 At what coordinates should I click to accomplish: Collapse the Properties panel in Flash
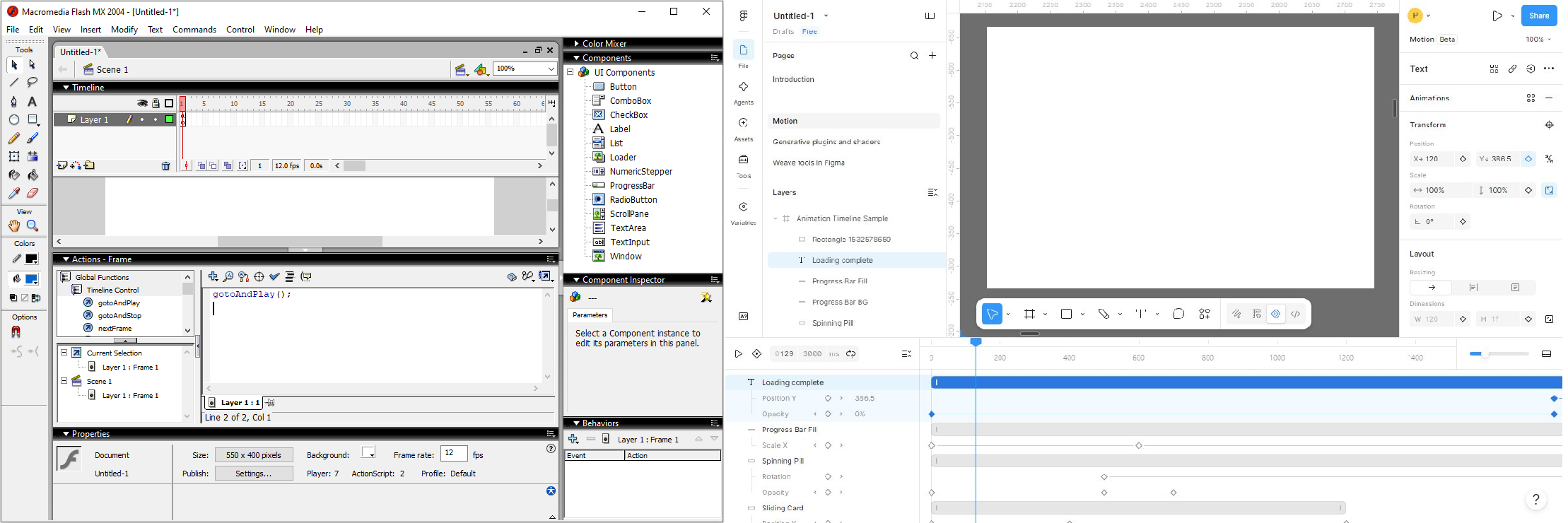pyautogui.click(x=66, y=434)
